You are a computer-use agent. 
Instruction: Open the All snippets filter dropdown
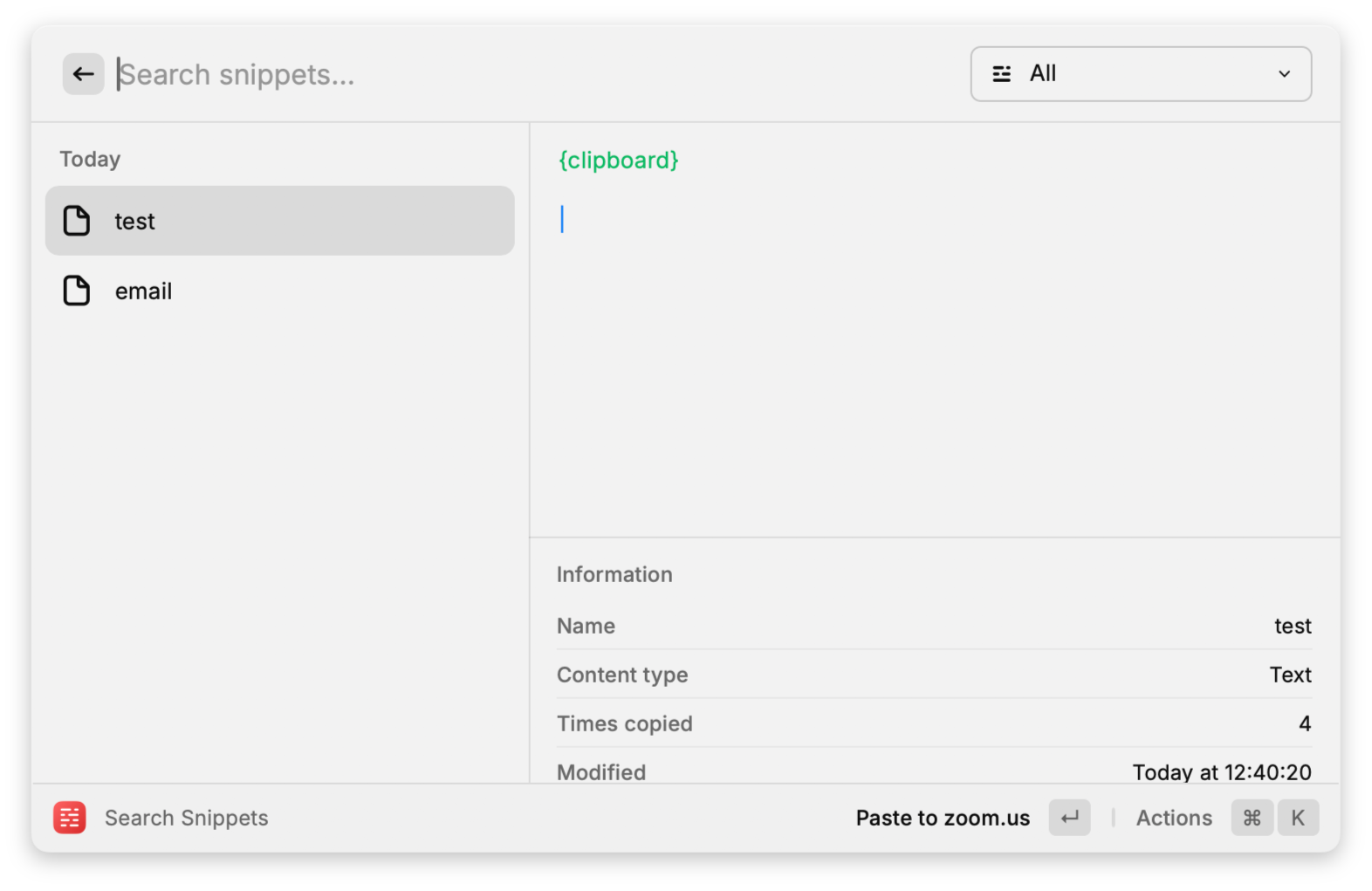click(1140, 74)
